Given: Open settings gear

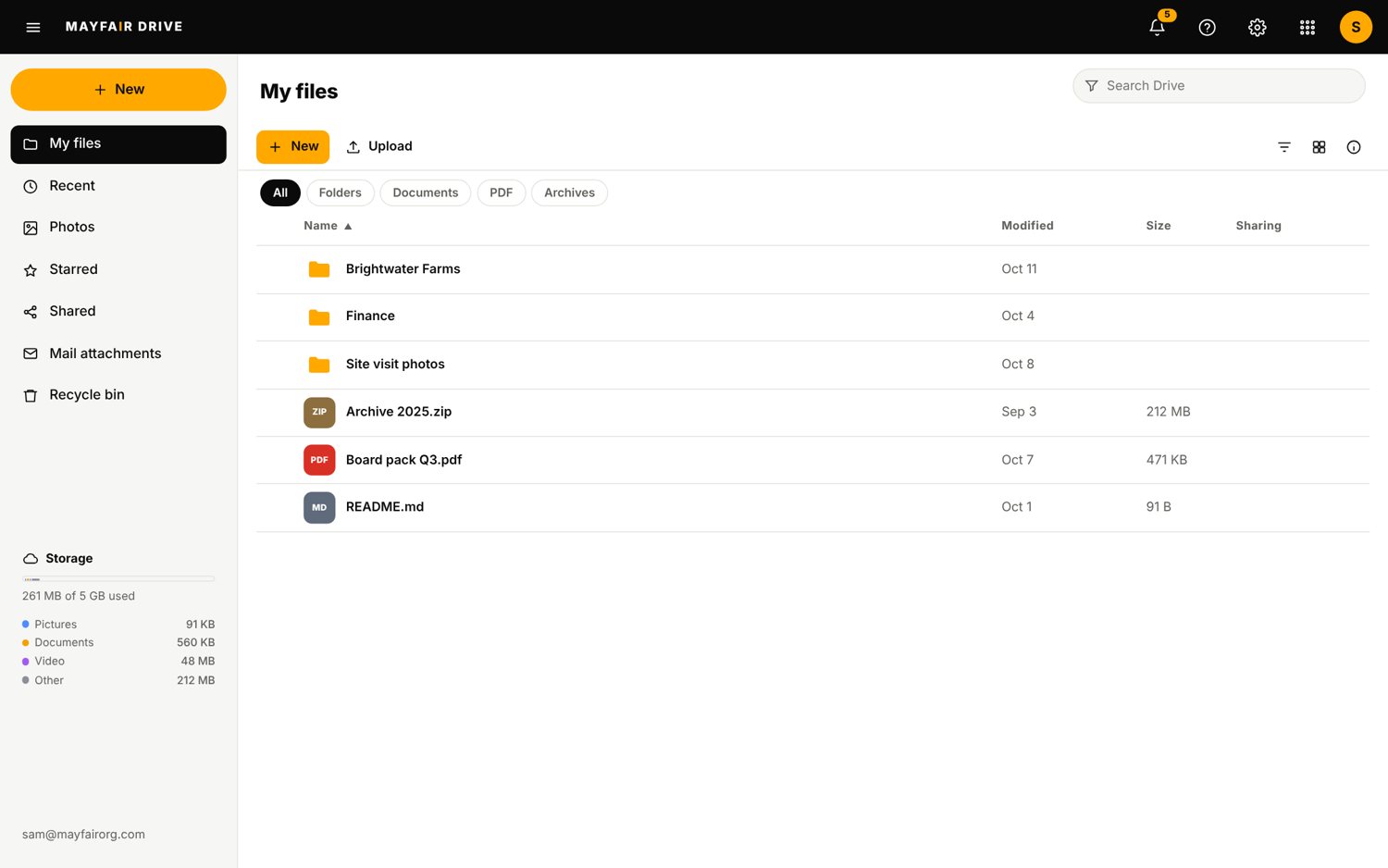Looking at the screenshot, I should (x=1257, y=27).
